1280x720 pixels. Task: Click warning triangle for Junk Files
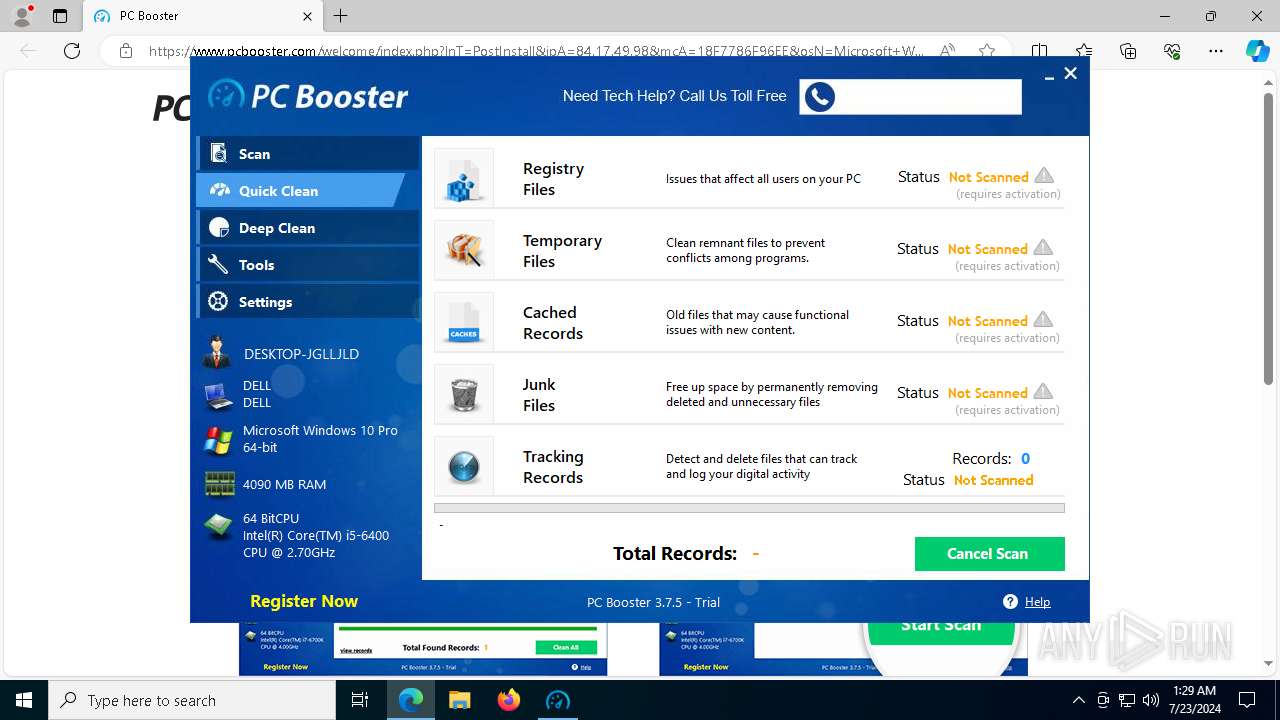1043,392
